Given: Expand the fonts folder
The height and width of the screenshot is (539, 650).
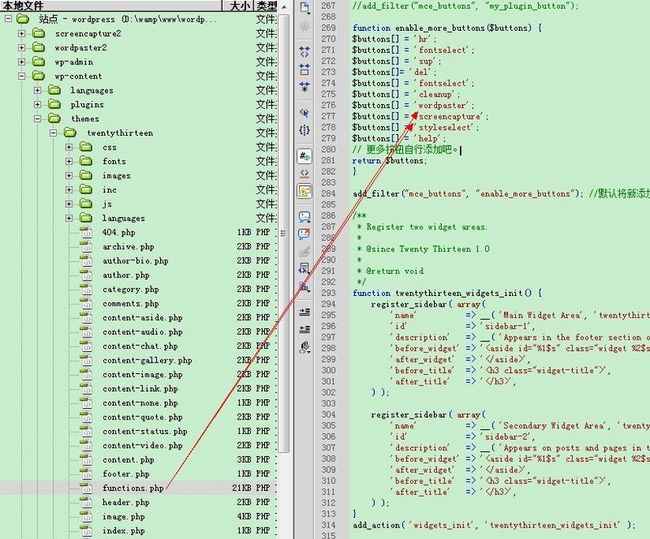Looking at the screenshot, I should (x=69, y=161).
